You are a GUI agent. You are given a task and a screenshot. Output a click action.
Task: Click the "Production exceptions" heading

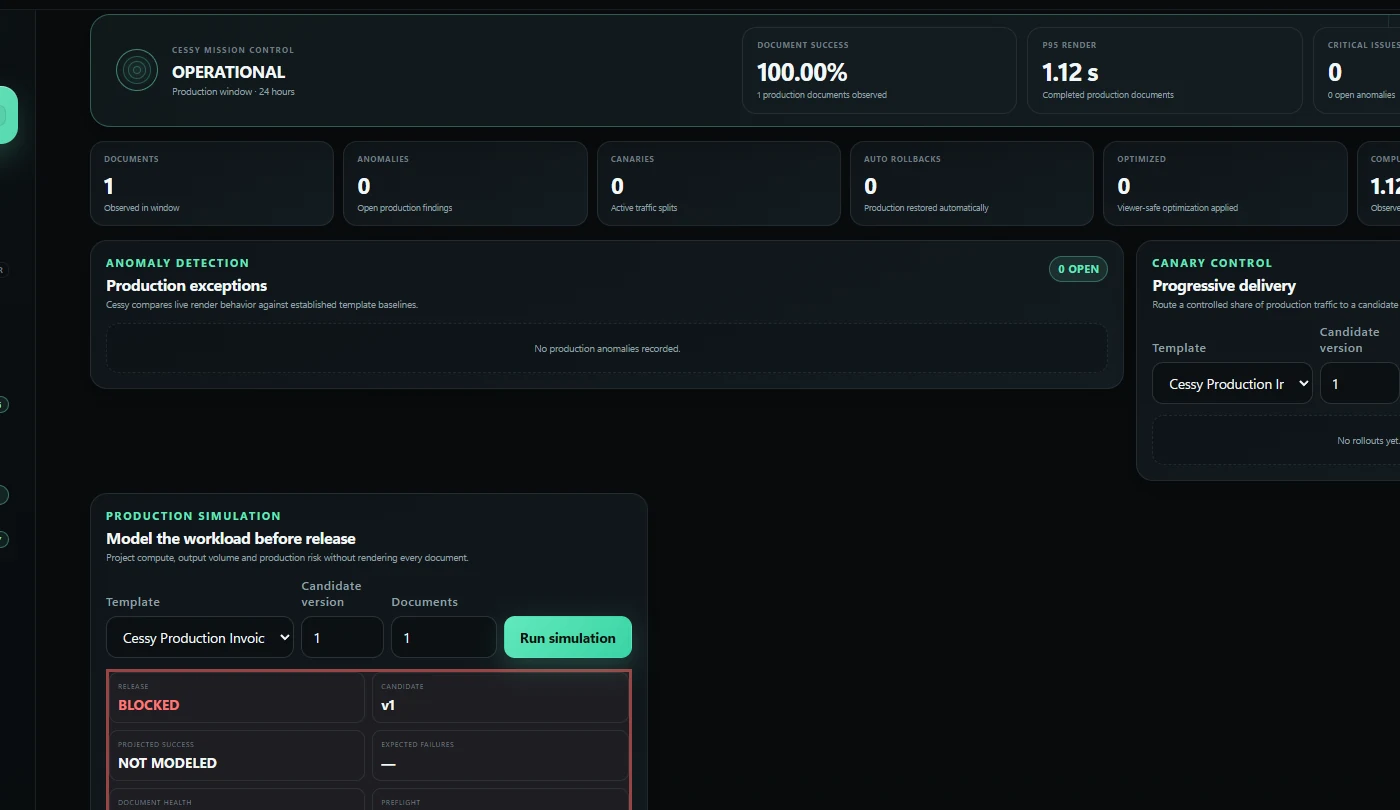(187, 285)
